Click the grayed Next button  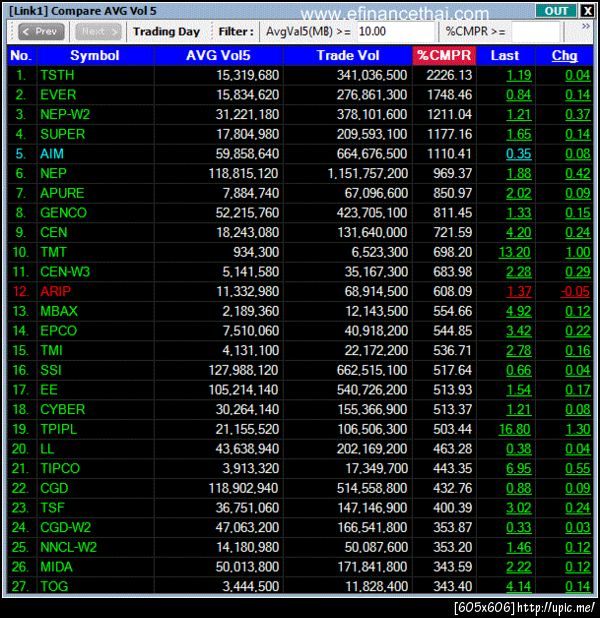tap(99, 32)
